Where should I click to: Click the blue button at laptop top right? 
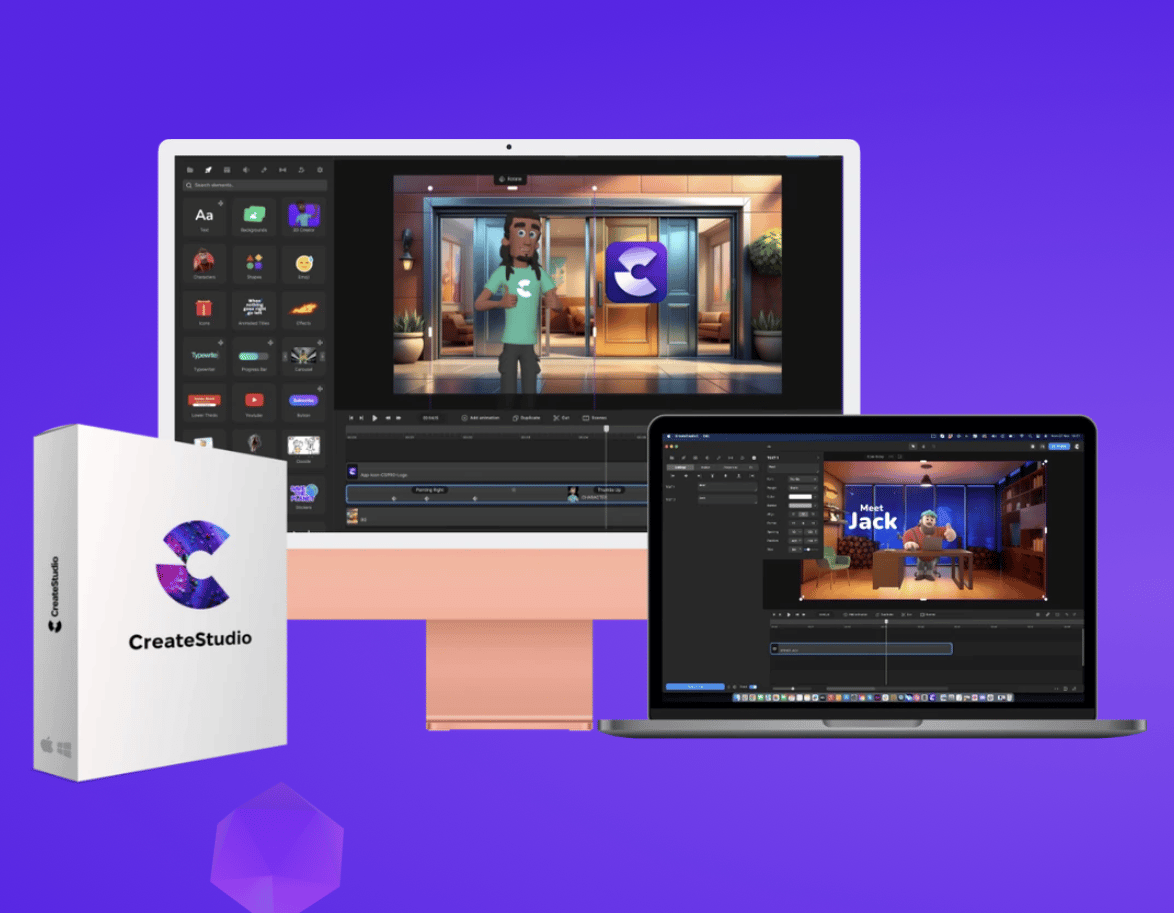point(1059,446)
